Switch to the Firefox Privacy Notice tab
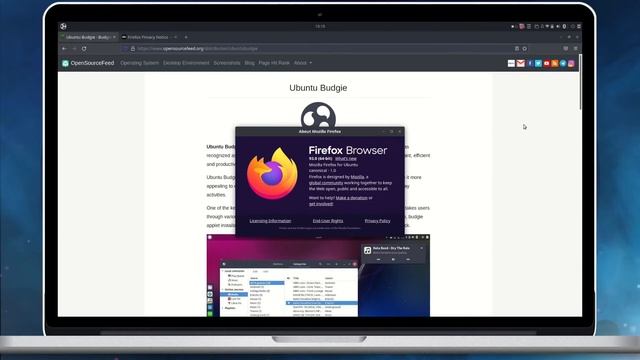This screenshot has height=360, width=640. pos(148,37)
